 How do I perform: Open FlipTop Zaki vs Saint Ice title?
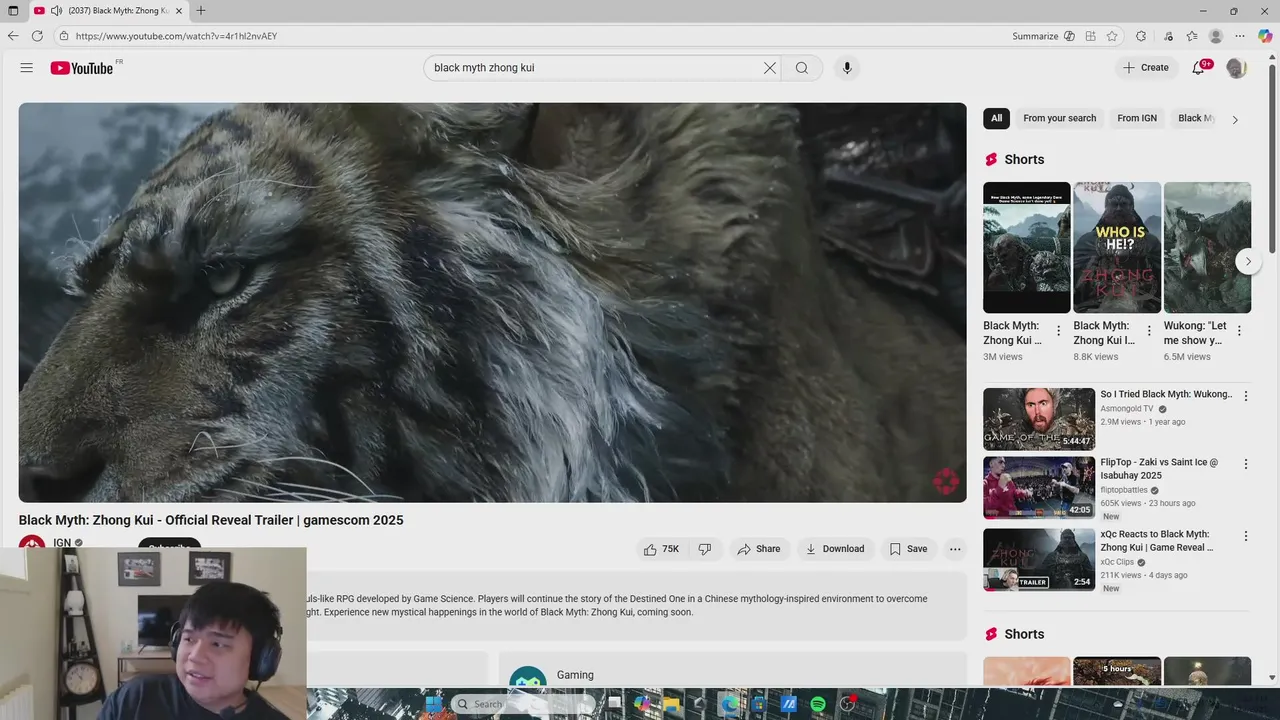point(1160,469)
